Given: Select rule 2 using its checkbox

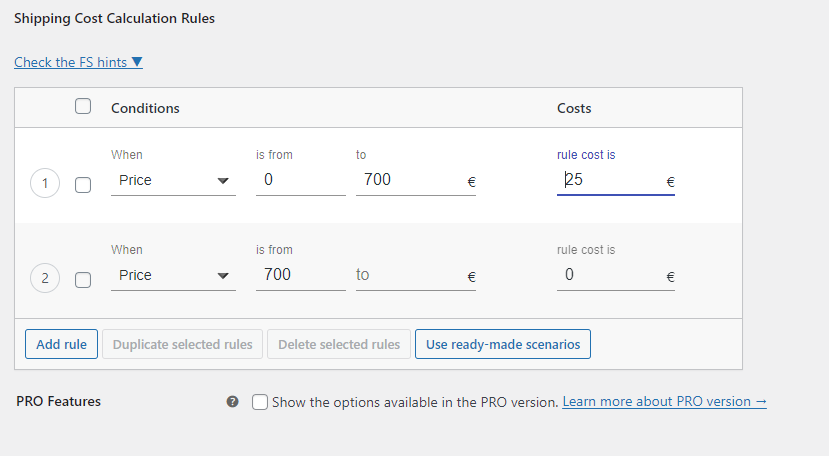Looking at the screenshot, I should tap(83, 280).
